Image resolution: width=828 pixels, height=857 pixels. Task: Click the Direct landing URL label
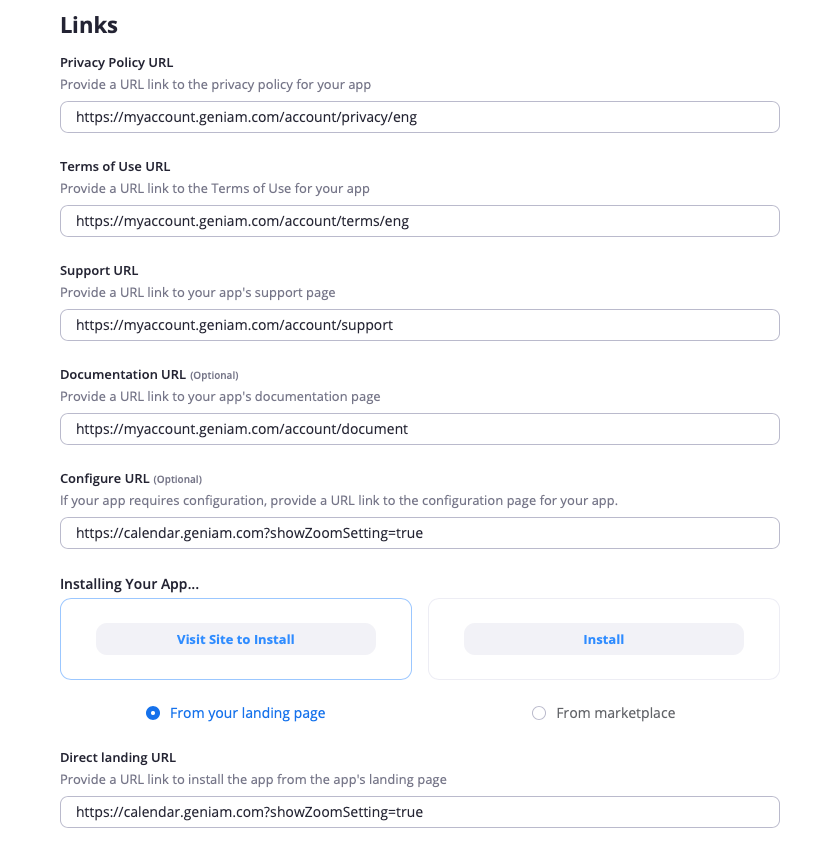pyautogui.click(x=116, y=758)
